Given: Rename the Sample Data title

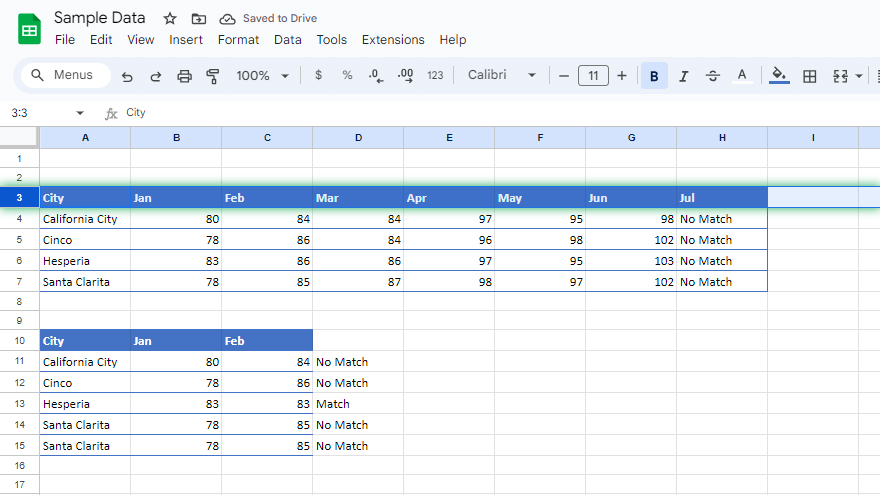Looking at the screenshot, I should (99, 18).
